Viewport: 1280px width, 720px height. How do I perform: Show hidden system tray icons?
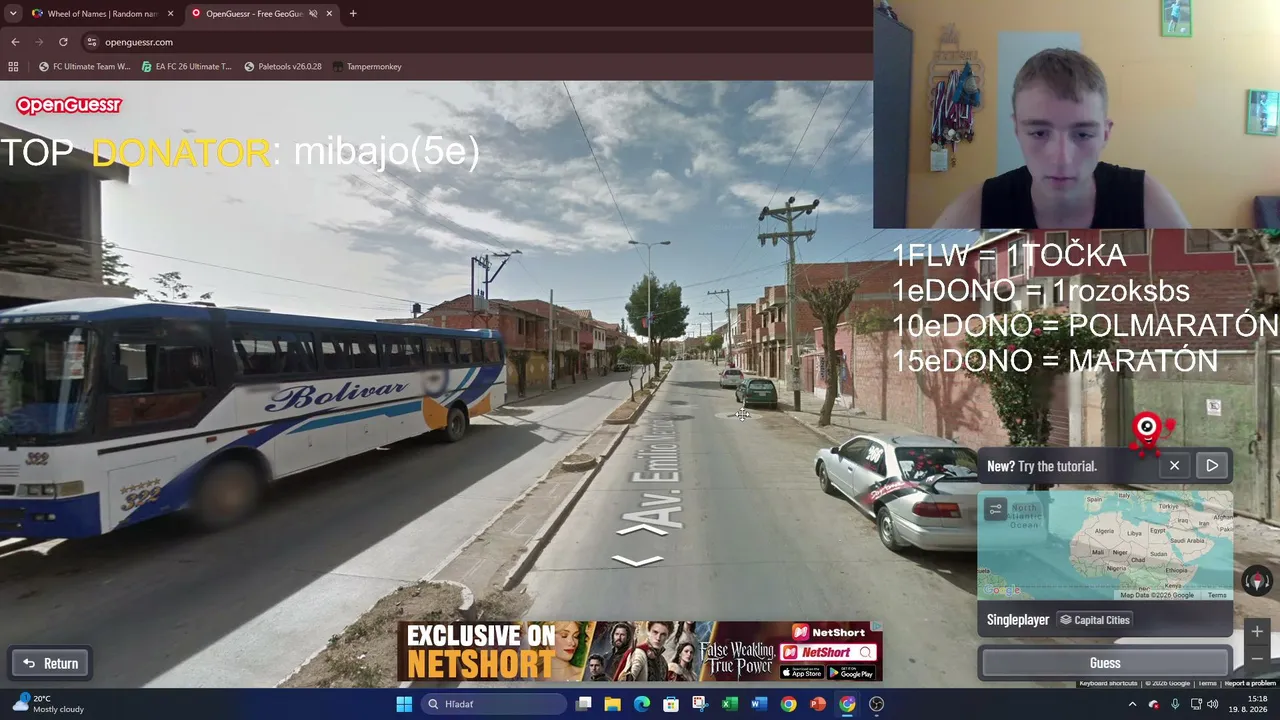pyautogui.click(x=1132, y=704)
